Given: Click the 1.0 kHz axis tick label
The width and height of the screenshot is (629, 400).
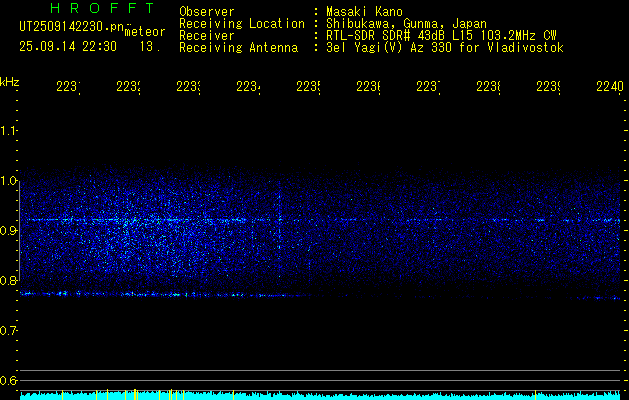Looking at the screenshot, I should click(8, 180).
